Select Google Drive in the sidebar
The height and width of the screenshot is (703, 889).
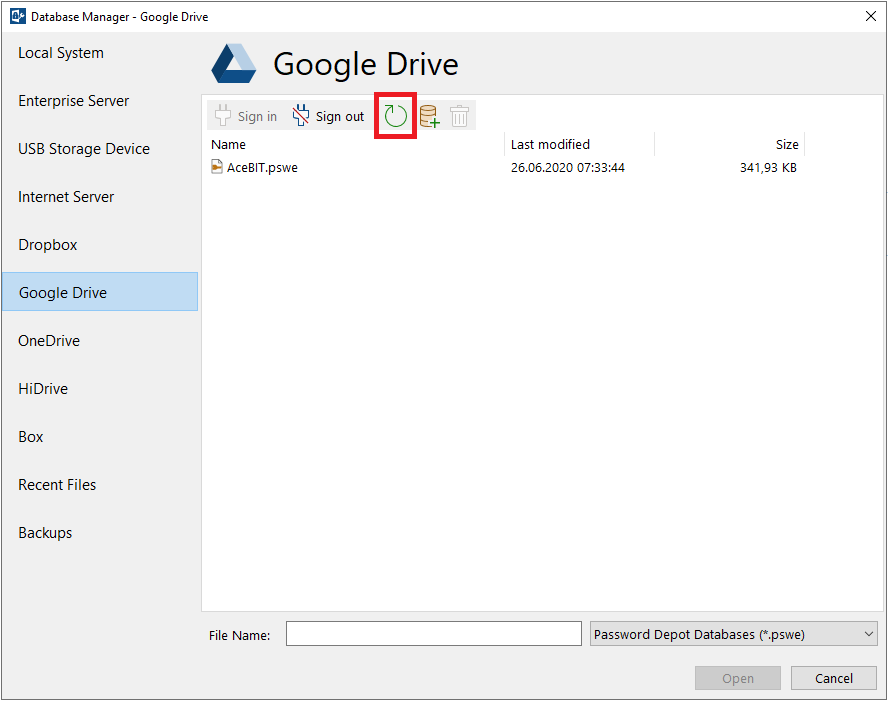pyautogui.click(x=100, y=292)
